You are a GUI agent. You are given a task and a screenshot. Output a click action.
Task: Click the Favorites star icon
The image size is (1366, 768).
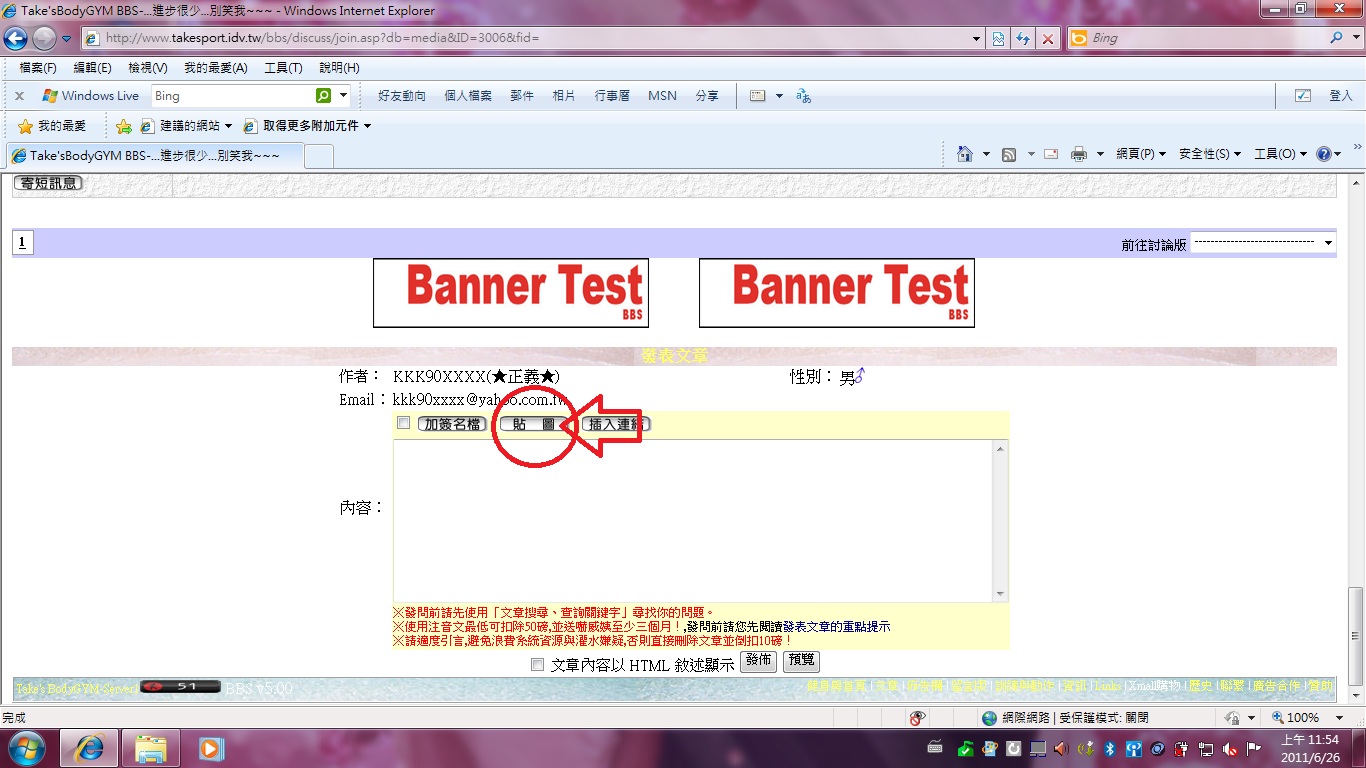[x=25, y=126]
